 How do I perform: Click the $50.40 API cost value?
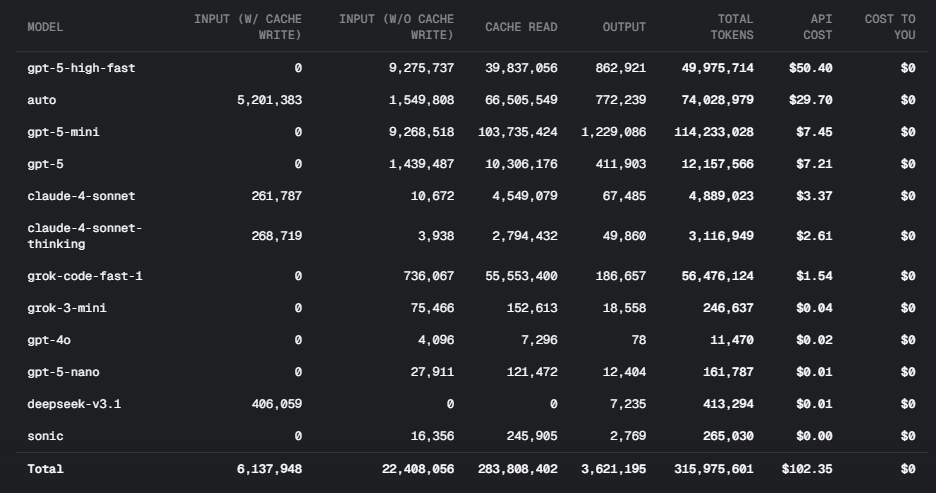(x=810, y=68)
